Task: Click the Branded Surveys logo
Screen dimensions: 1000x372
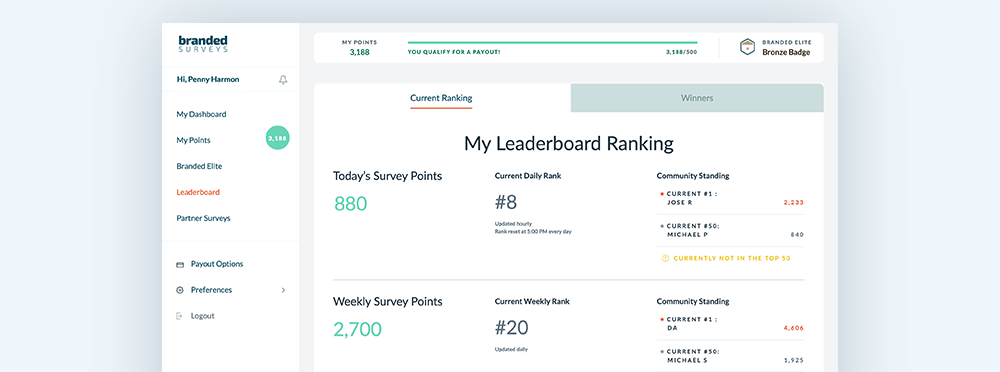Action: coord(203,44)
